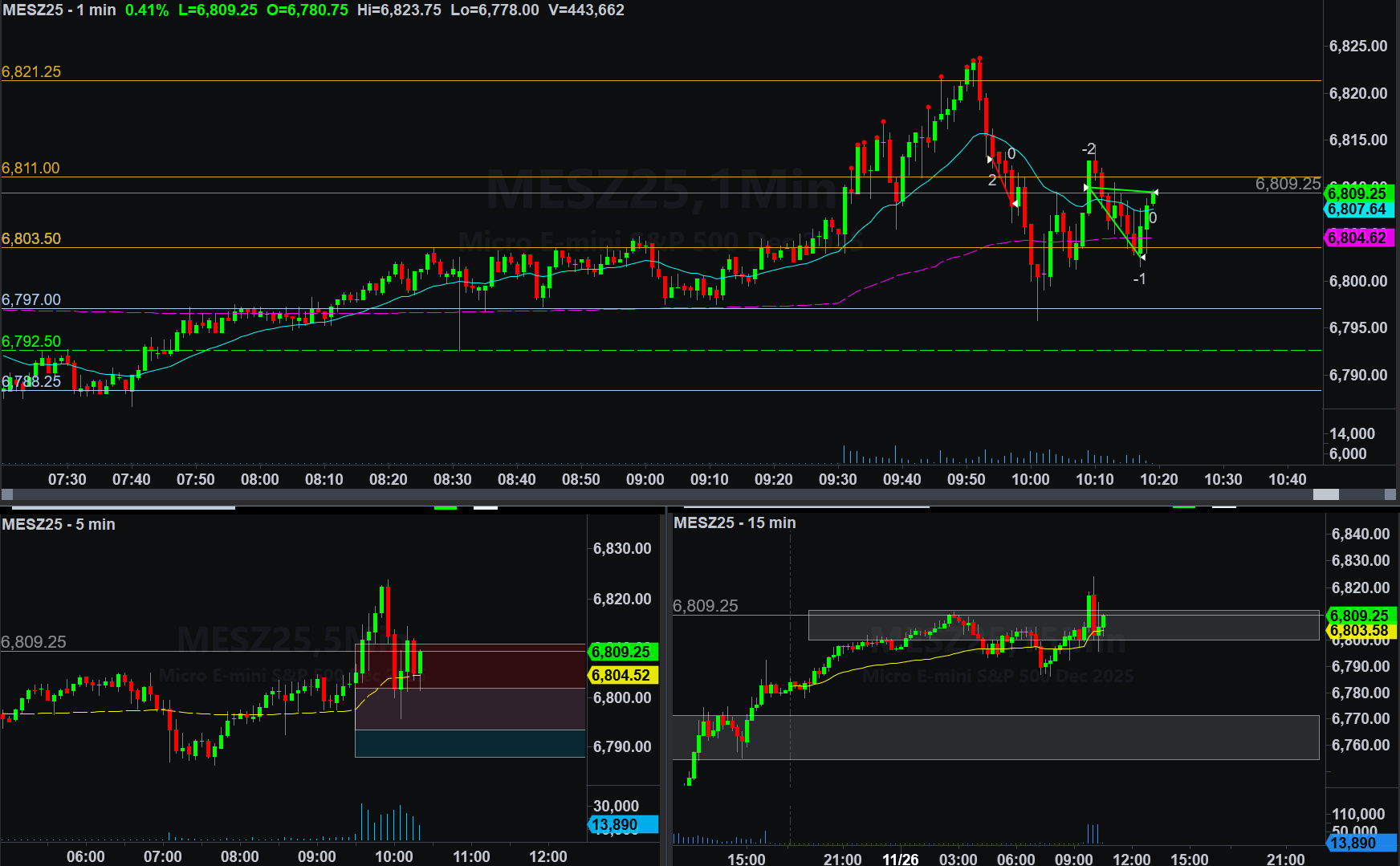The height and width of the screenshot is (866, 1400).
Task: Click the blue 13,890 volume tag on the 5 min chart
Action: 621,825
